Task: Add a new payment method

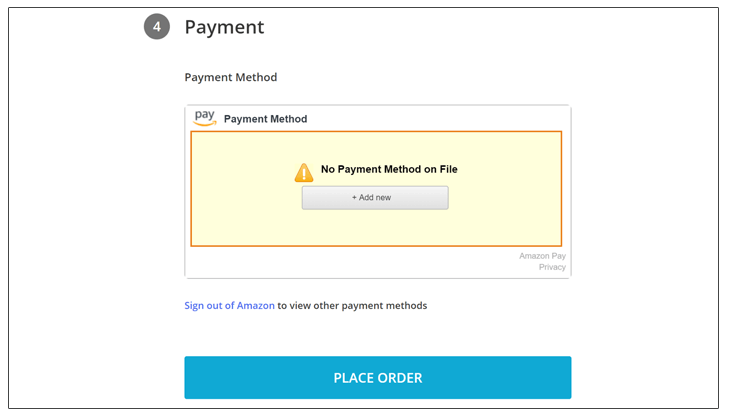Action: point(375,198)
